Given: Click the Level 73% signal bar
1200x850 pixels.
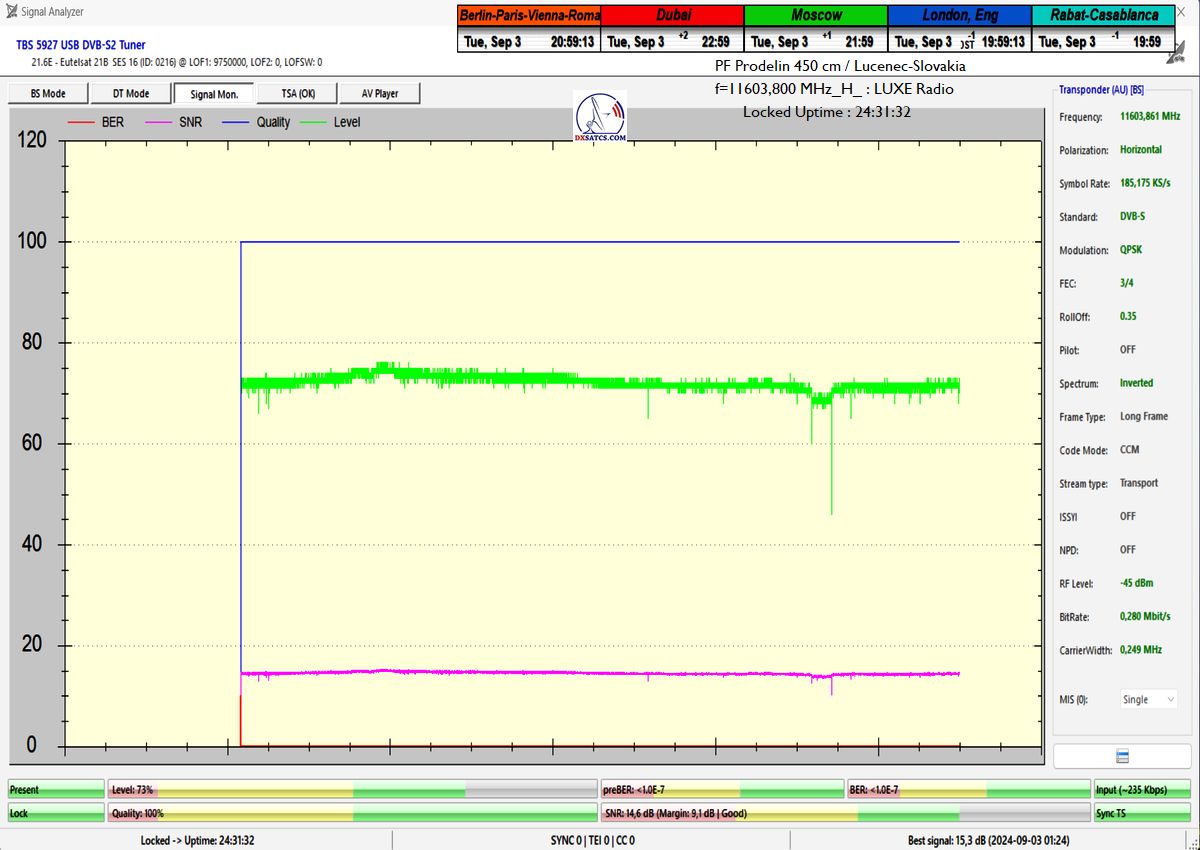Looking at the screenshot, I should pyautogui.click(x=352, y=790).
